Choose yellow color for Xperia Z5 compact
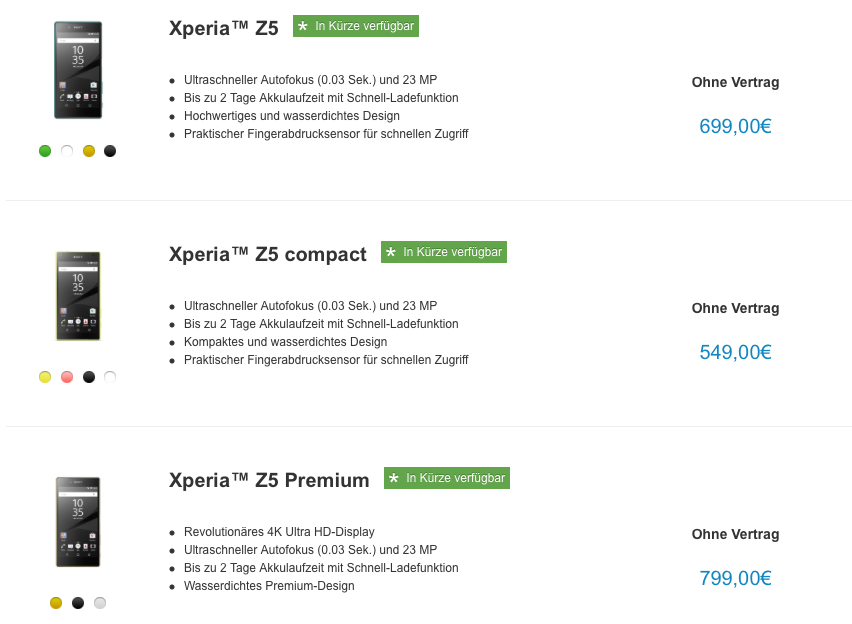 [x=45, y=377]
